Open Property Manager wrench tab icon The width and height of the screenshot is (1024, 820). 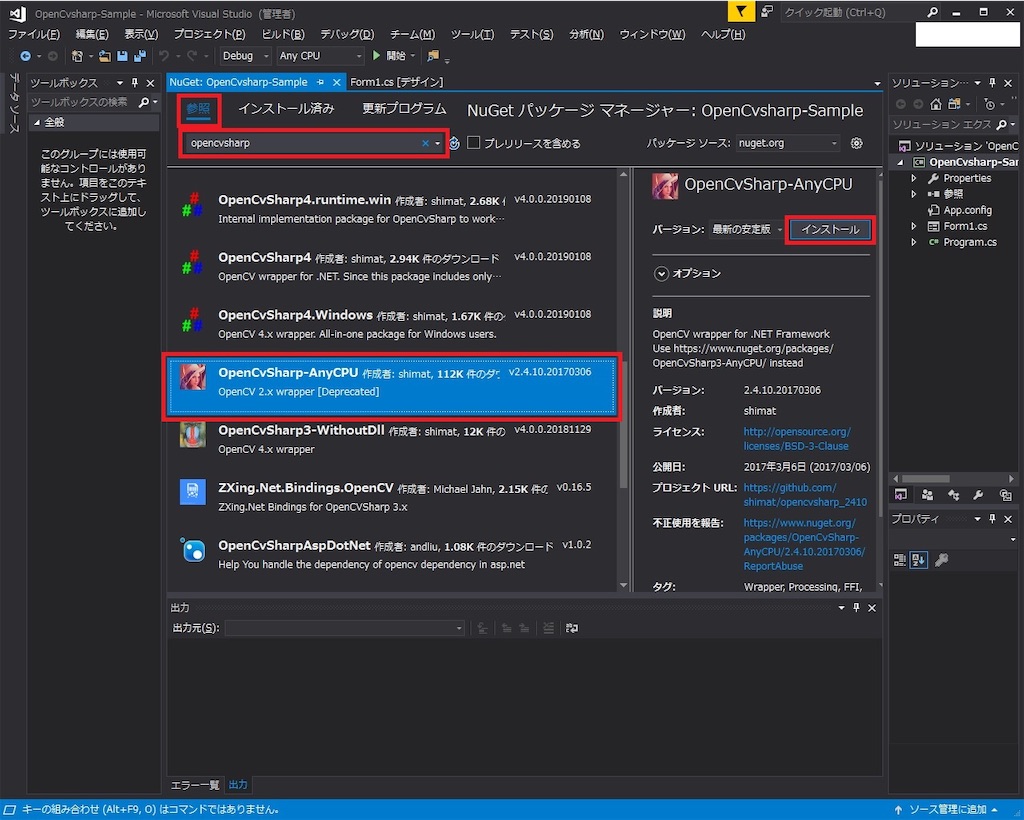point(978,495)
